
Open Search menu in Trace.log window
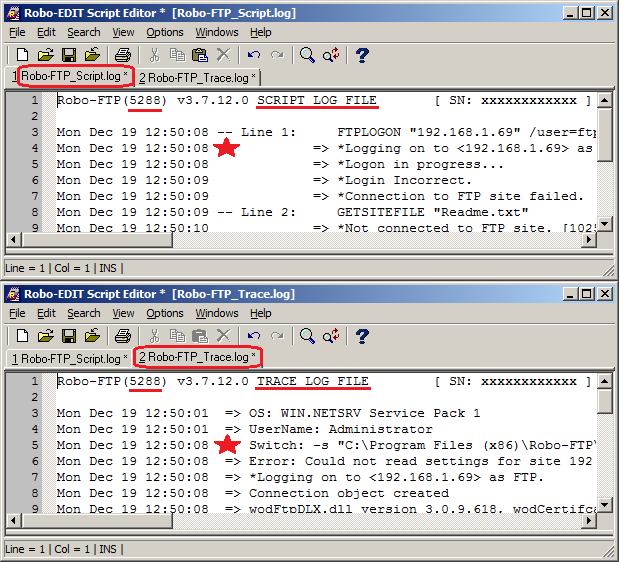(x=83, y=313)
